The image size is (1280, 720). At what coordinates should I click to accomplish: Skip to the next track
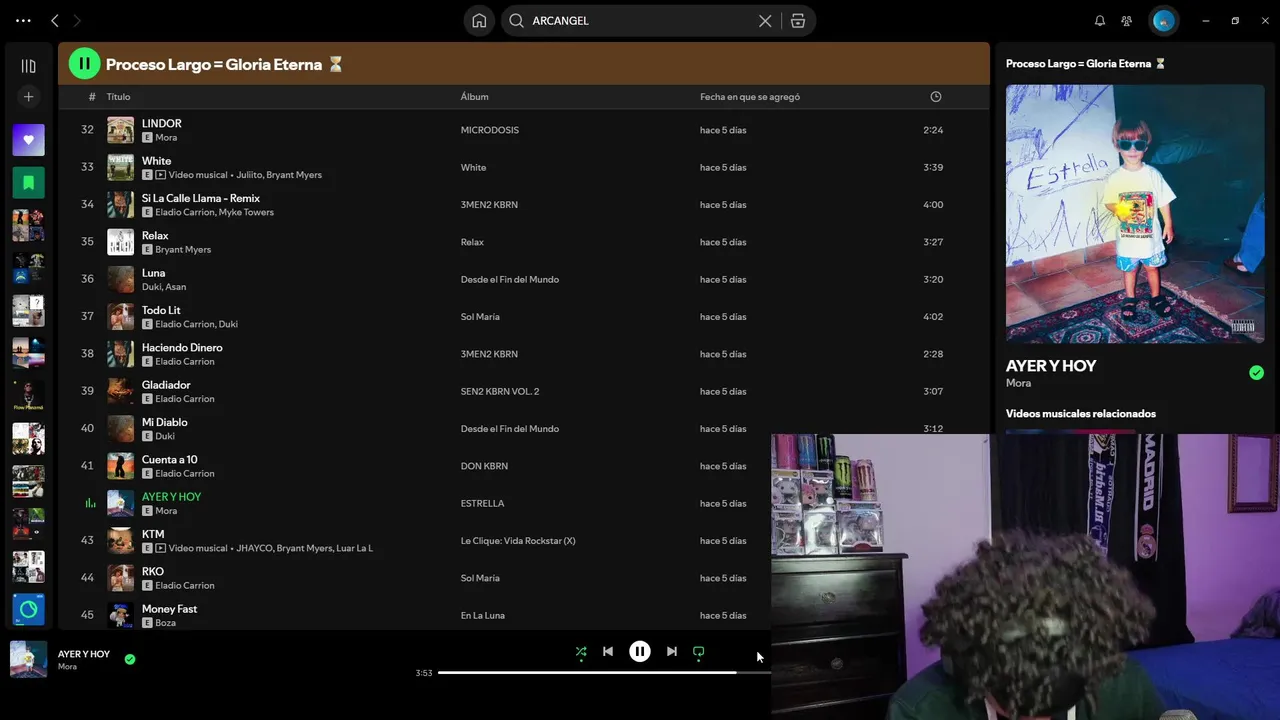[x=672, y=651]
